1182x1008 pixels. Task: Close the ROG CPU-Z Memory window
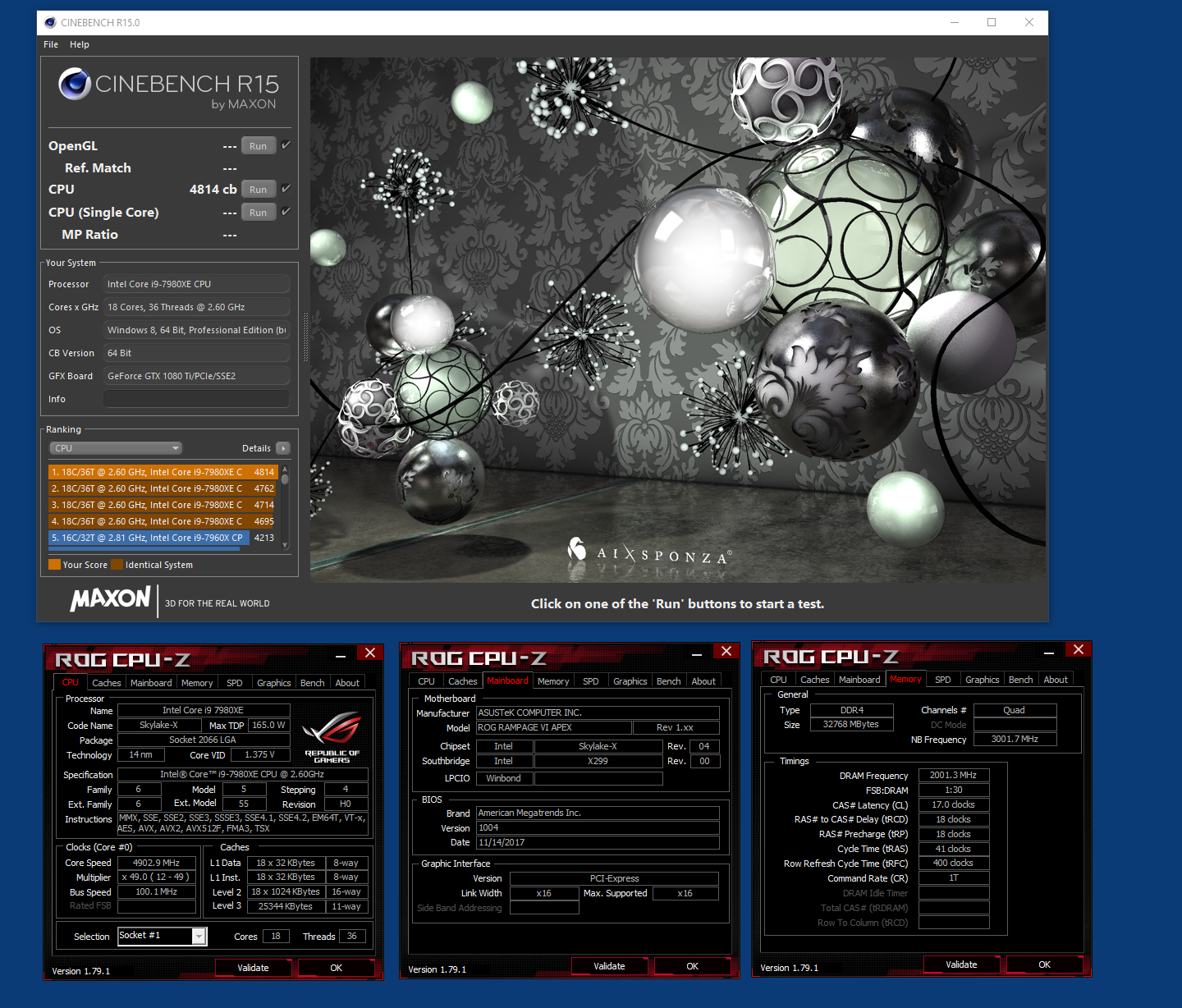coord(1079,649)
